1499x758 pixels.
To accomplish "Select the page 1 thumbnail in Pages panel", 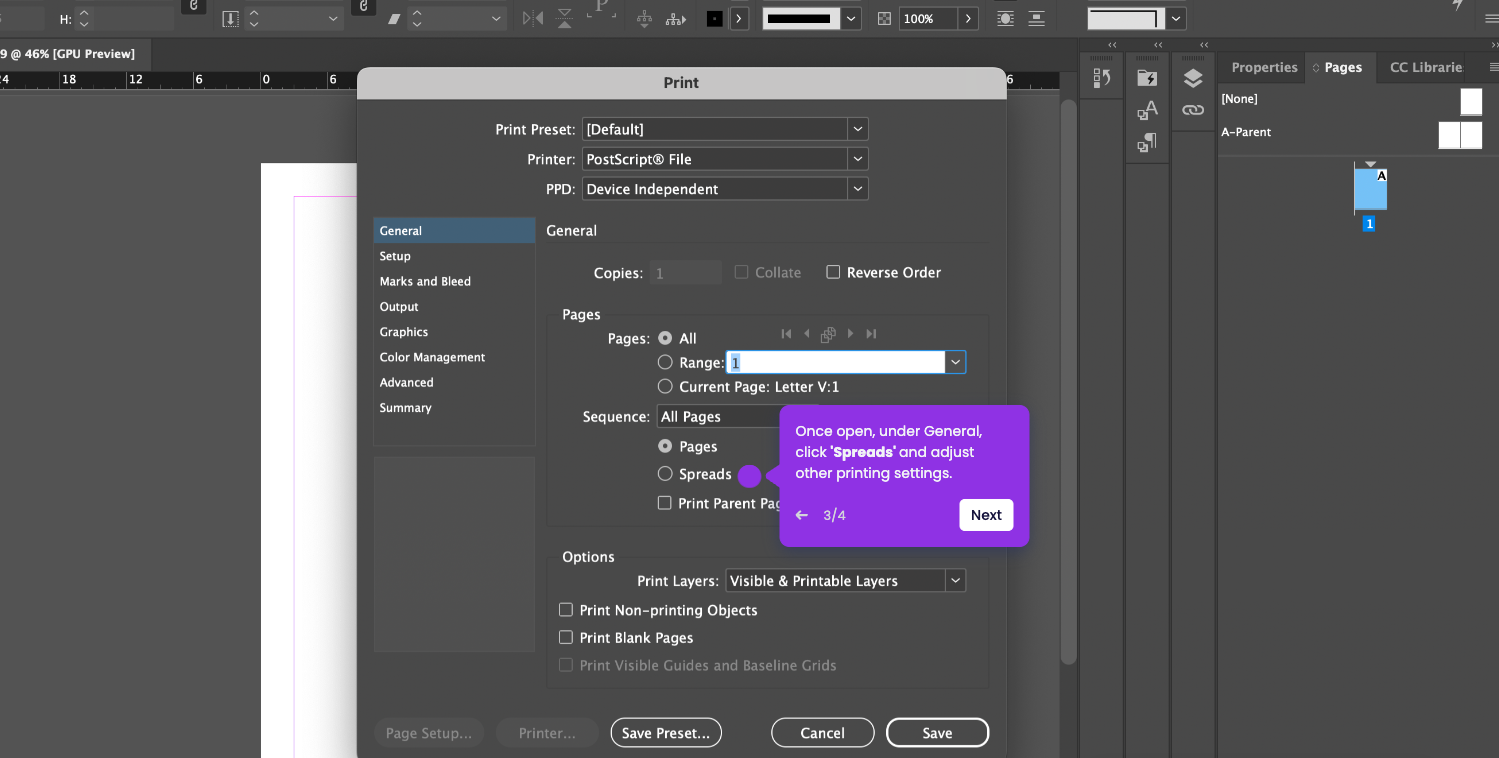I will tap(1370, 190).
